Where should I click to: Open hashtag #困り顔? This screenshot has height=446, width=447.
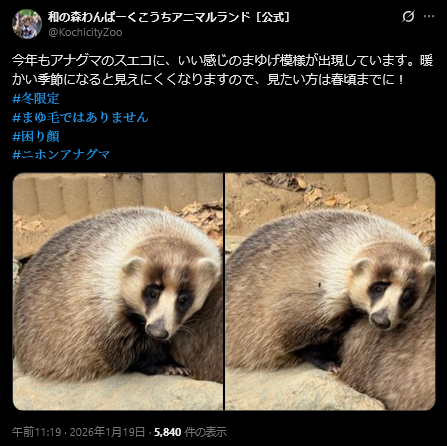tap(36, 136)
